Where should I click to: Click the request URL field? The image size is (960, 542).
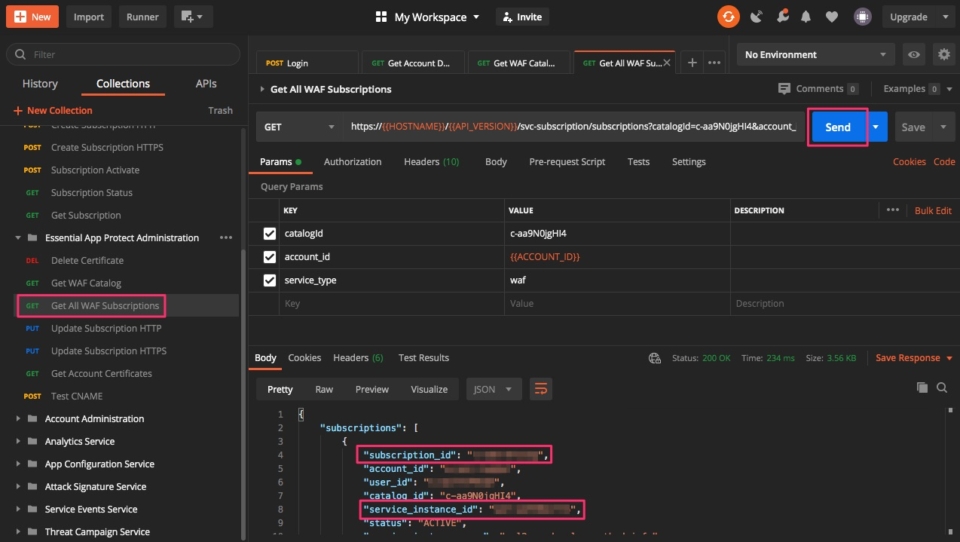[x=573, y=127]
